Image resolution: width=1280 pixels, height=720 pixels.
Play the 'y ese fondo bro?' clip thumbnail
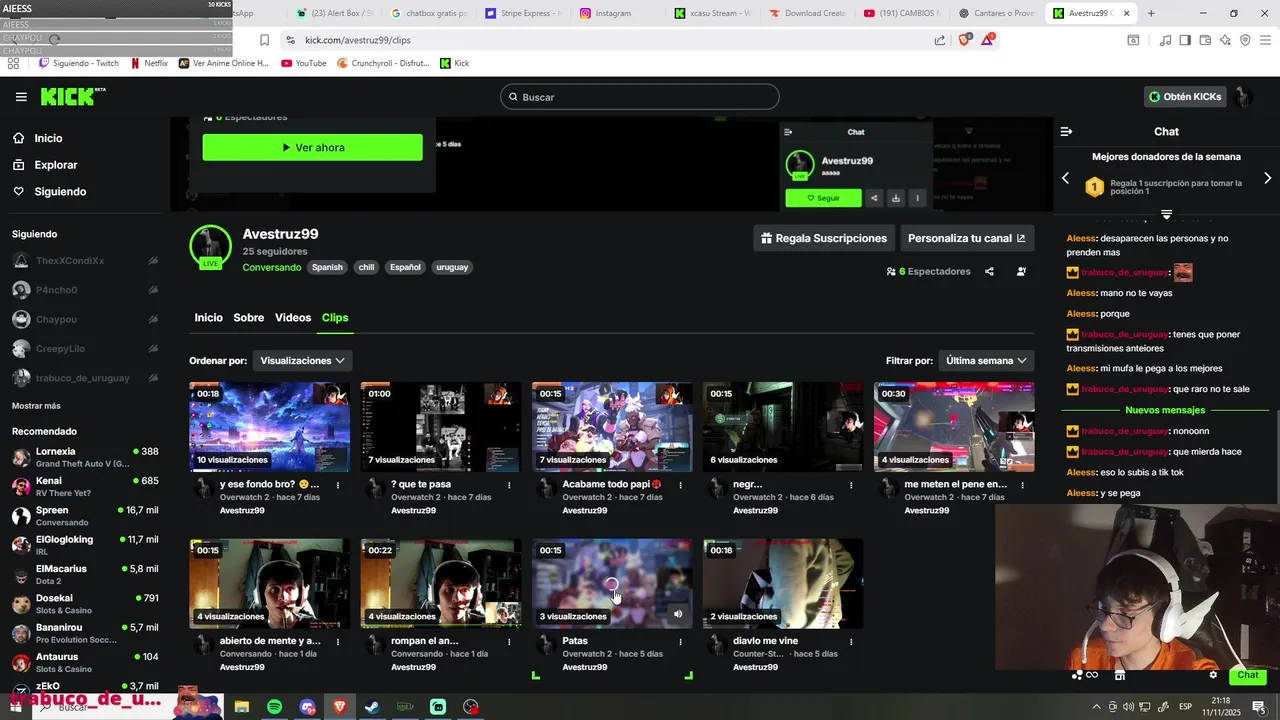tap(270, 427)
